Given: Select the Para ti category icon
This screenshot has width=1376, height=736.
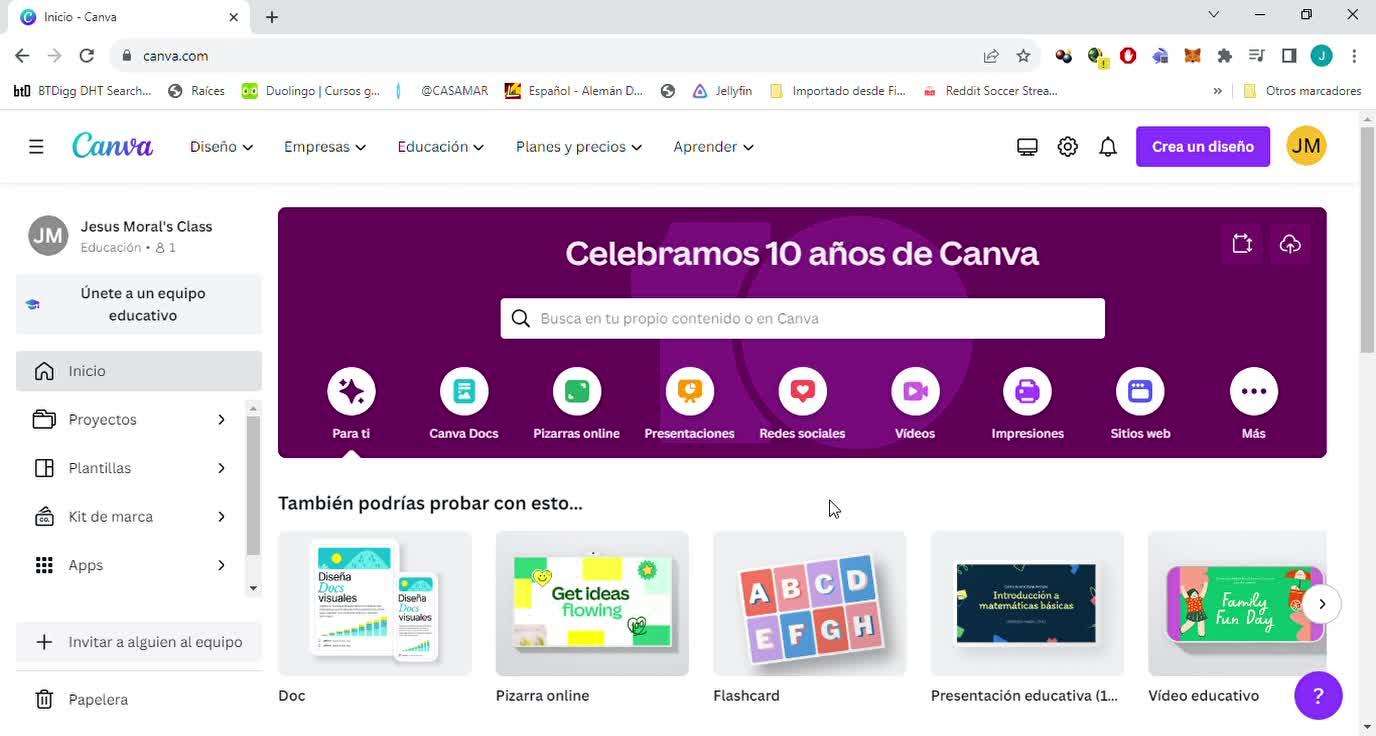Looking at the screenshot, I should [351, 391].
